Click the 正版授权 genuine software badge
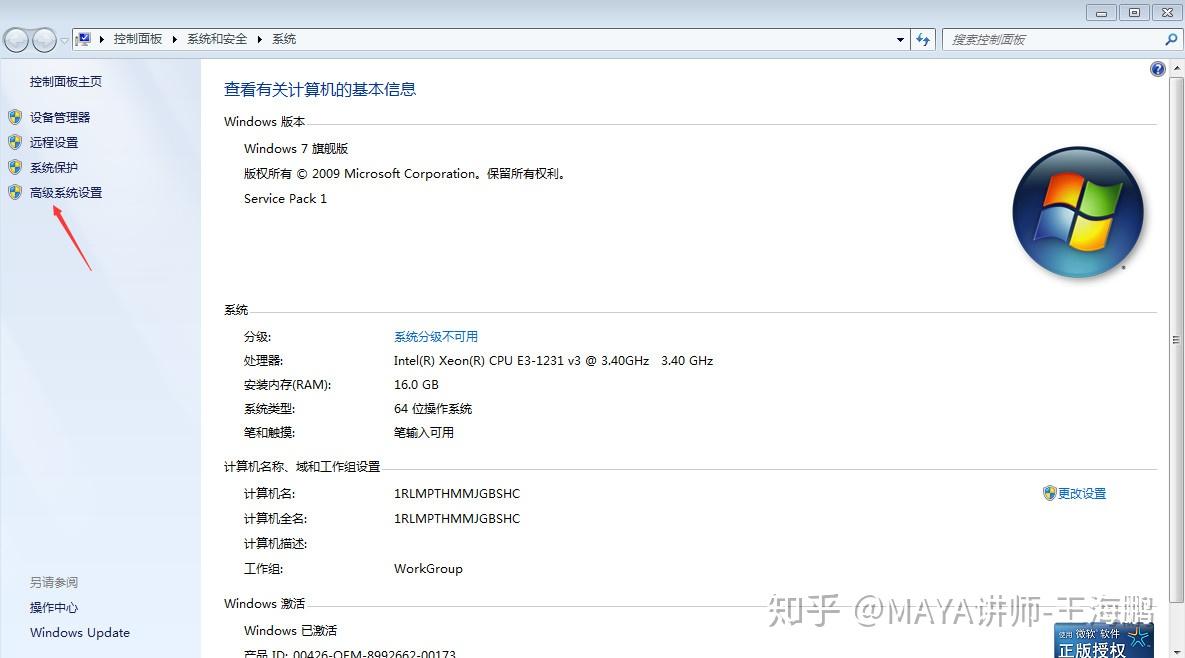The height and width of the screenshot is (658, 1185). click(x=1103, y=641)
